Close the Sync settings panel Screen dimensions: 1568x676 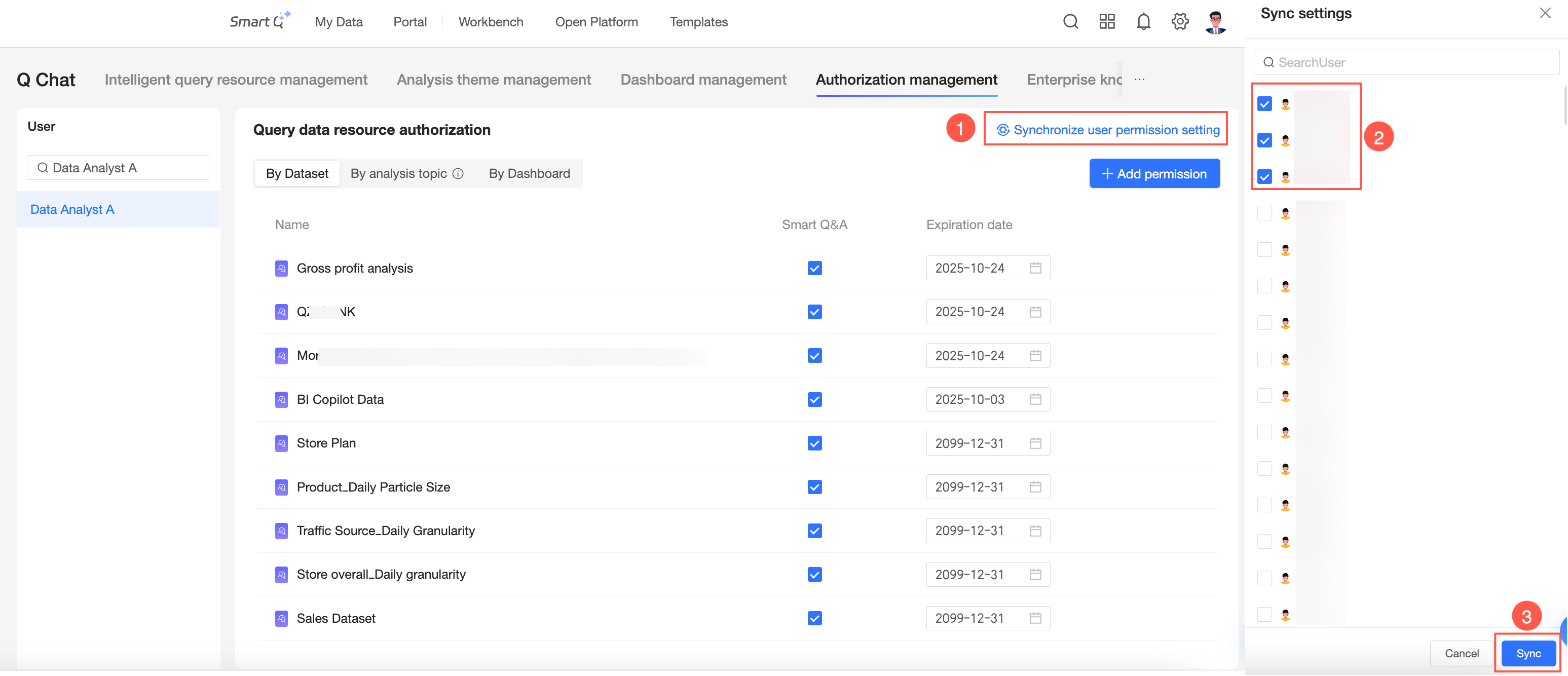coord(1545,13)
